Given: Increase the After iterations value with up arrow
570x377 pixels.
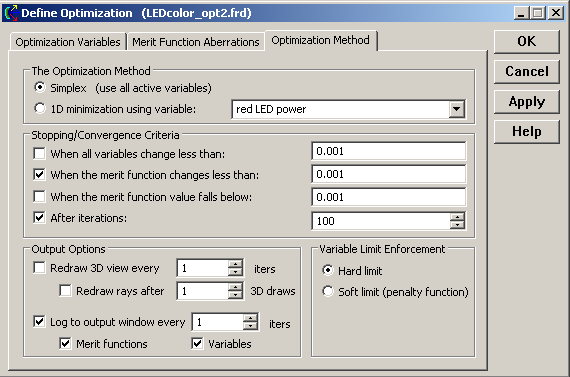Looking at the screenshot, I should point(457,217).
